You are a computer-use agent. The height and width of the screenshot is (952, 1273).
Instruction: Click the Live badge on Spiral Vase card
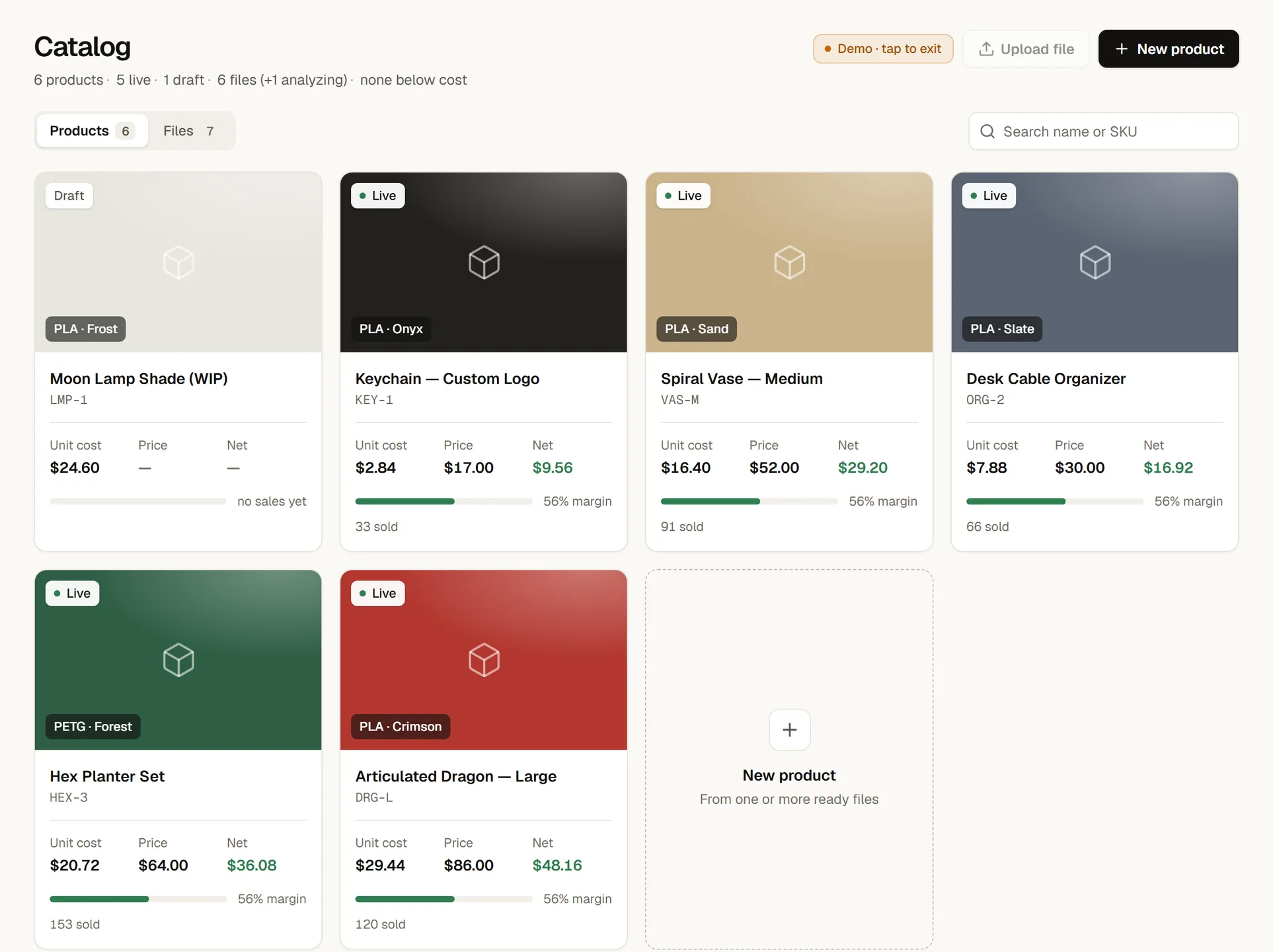(683, 196)
